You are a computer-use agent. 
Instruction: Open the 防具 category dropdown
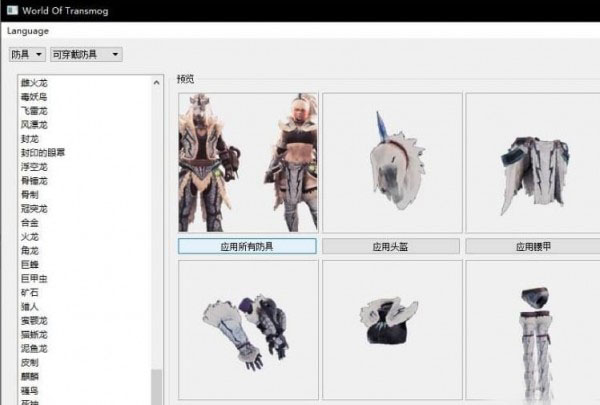click(27, 54)
